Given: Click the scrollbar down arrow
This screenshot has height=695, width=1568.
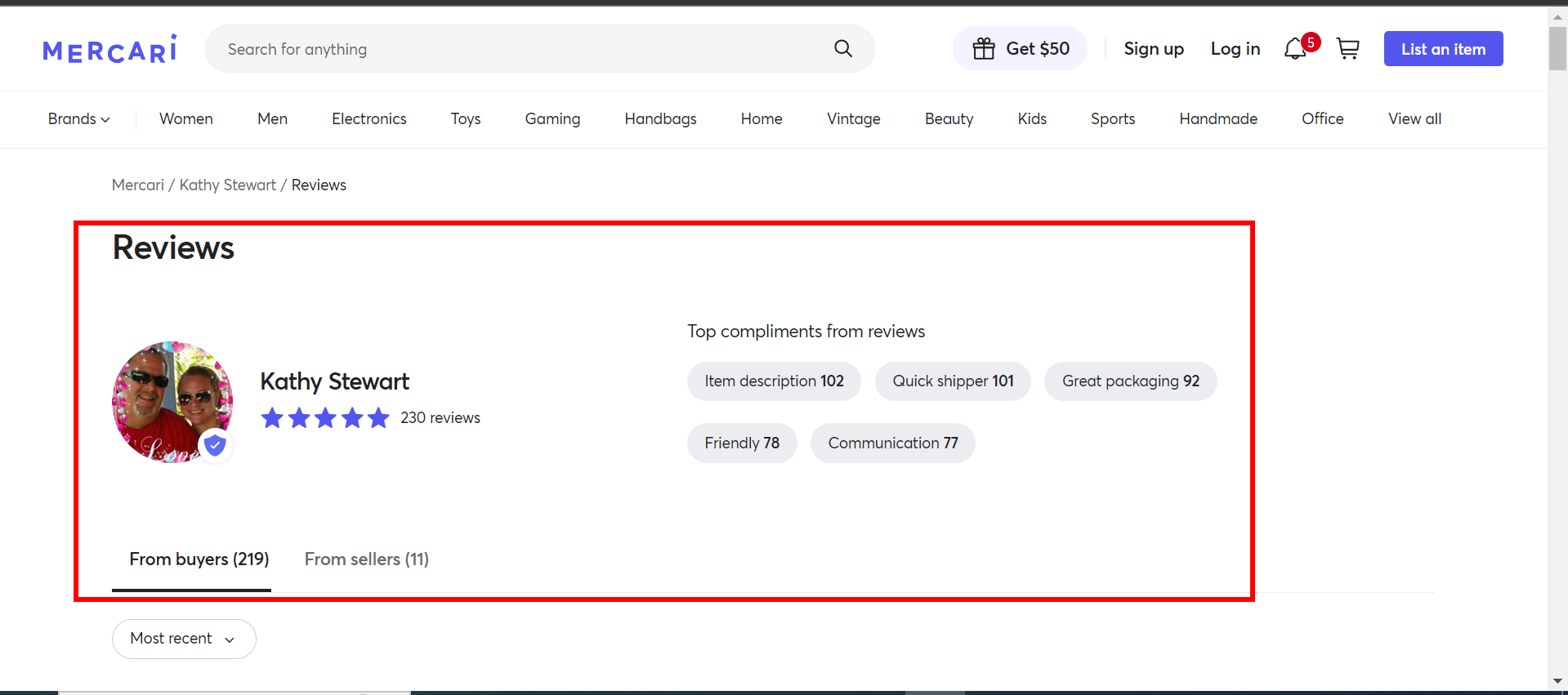Looking at the screenshot, I should 1558,680.
